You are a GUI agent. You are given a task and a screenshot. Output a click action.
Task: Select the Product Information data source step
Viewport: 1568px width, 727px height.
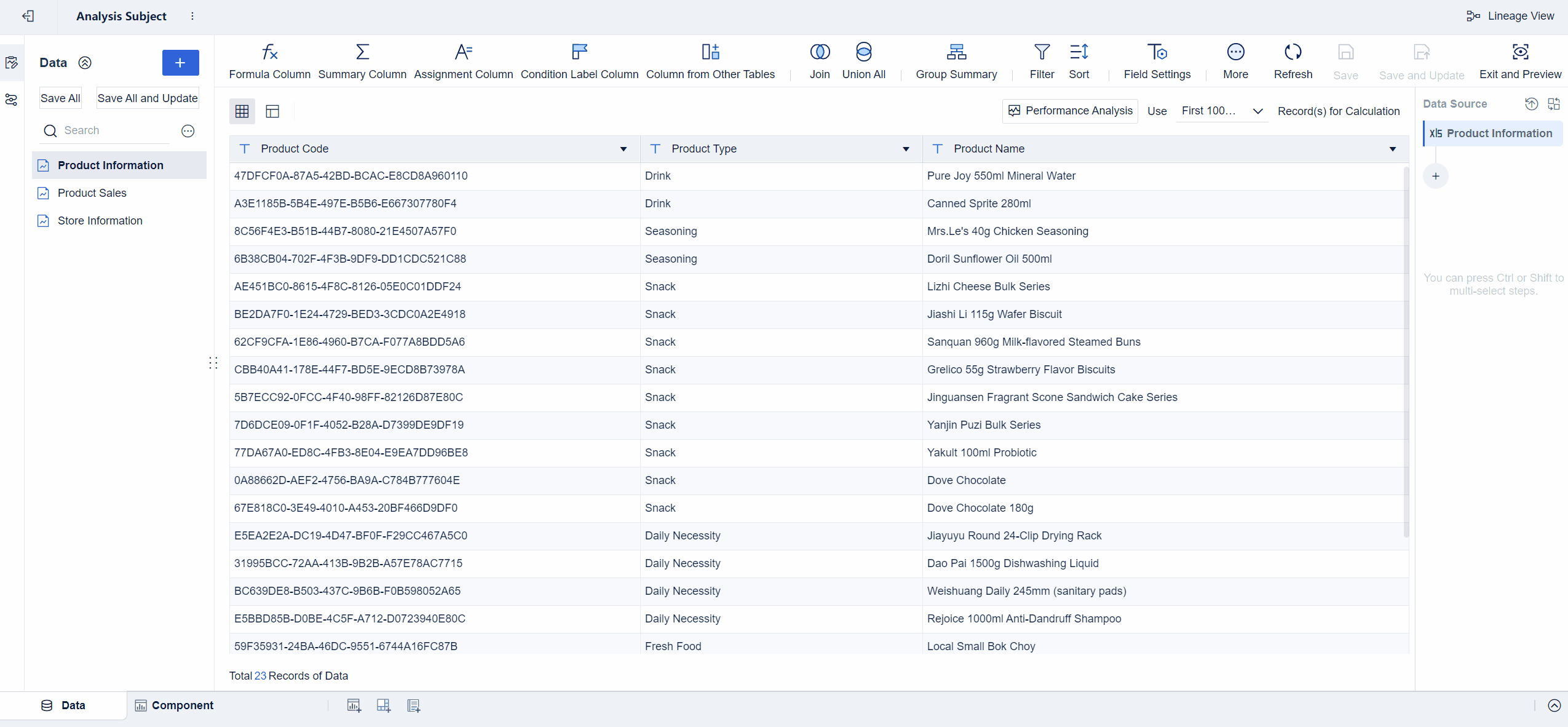click(x=1493, y=133)
